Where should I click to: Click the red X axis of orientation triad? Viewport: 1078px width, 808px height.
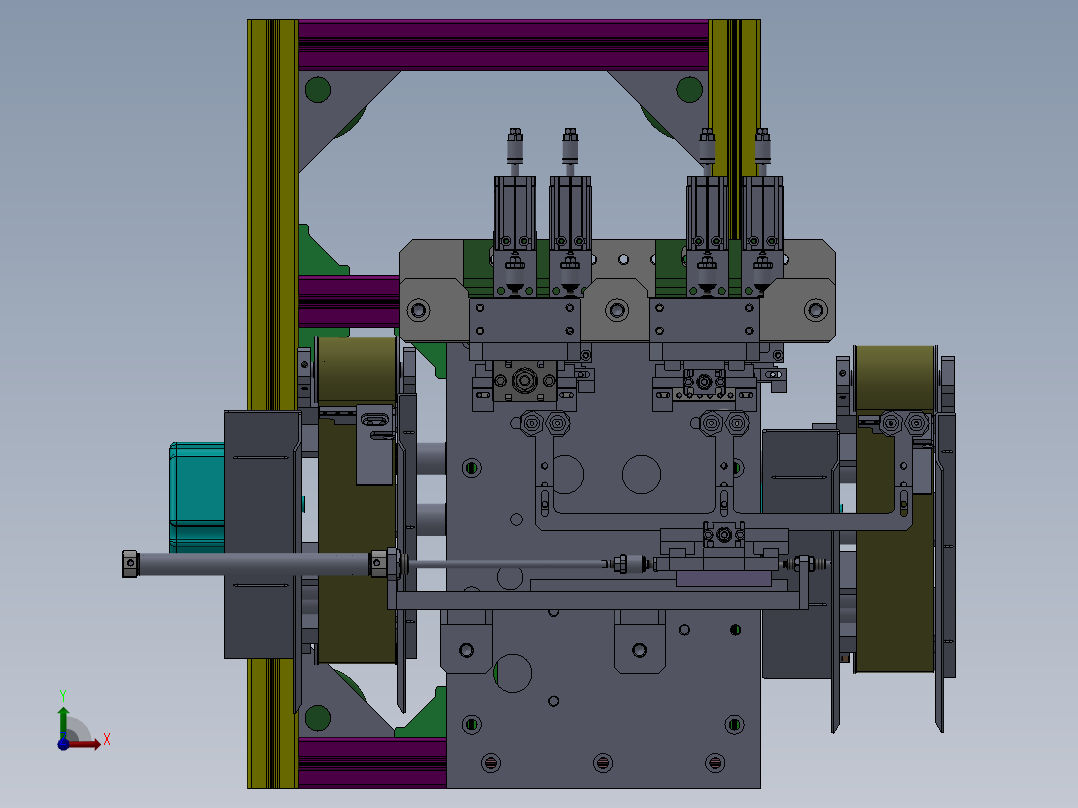tap(85, 744)
